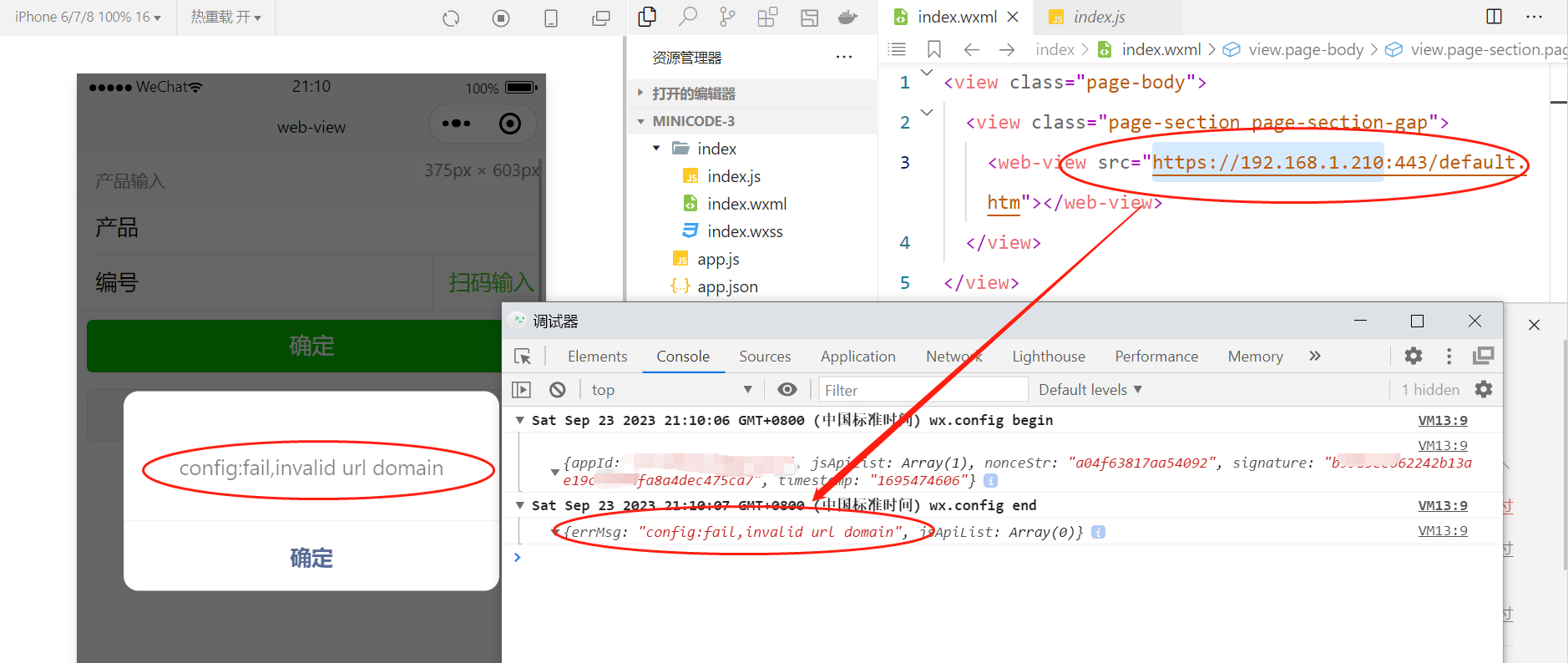Click the phone device icon in simulator toolbar
Viewport: 1568px width, 663px height.
click(551, 18)
